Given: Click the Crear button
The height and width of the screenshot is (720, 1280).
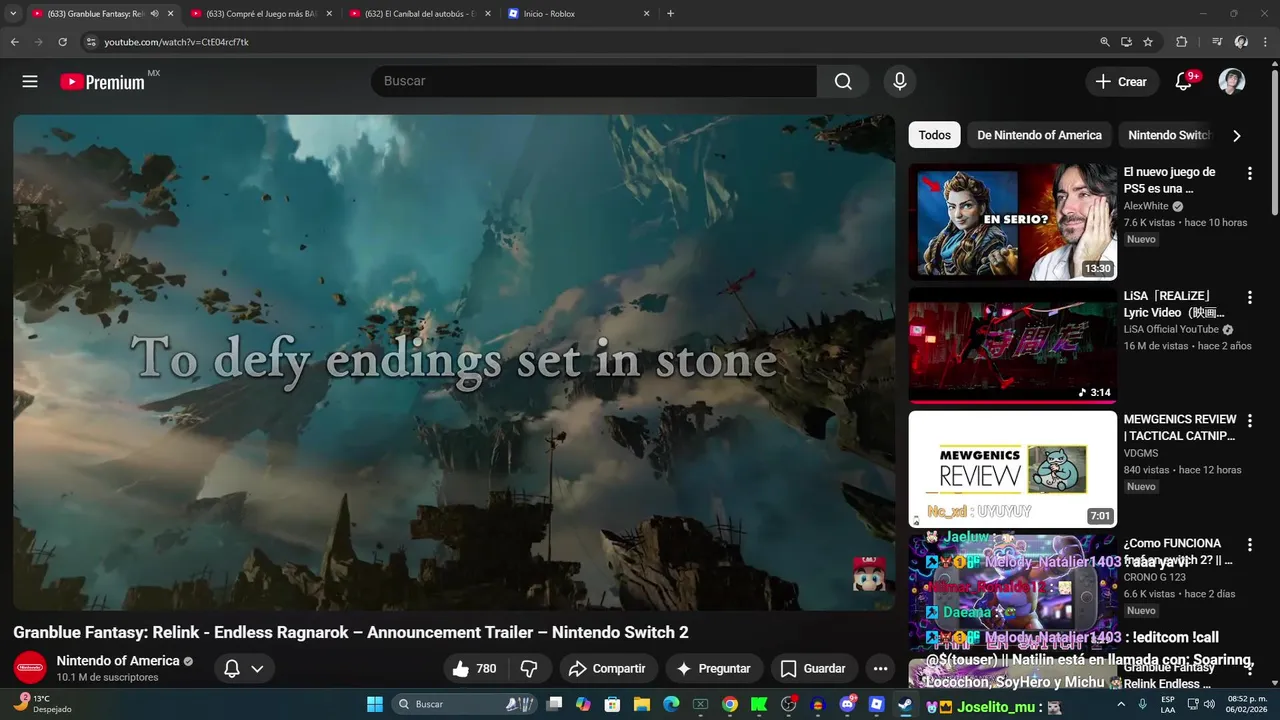Looking at the screenshot, I should pos(1122,82).
